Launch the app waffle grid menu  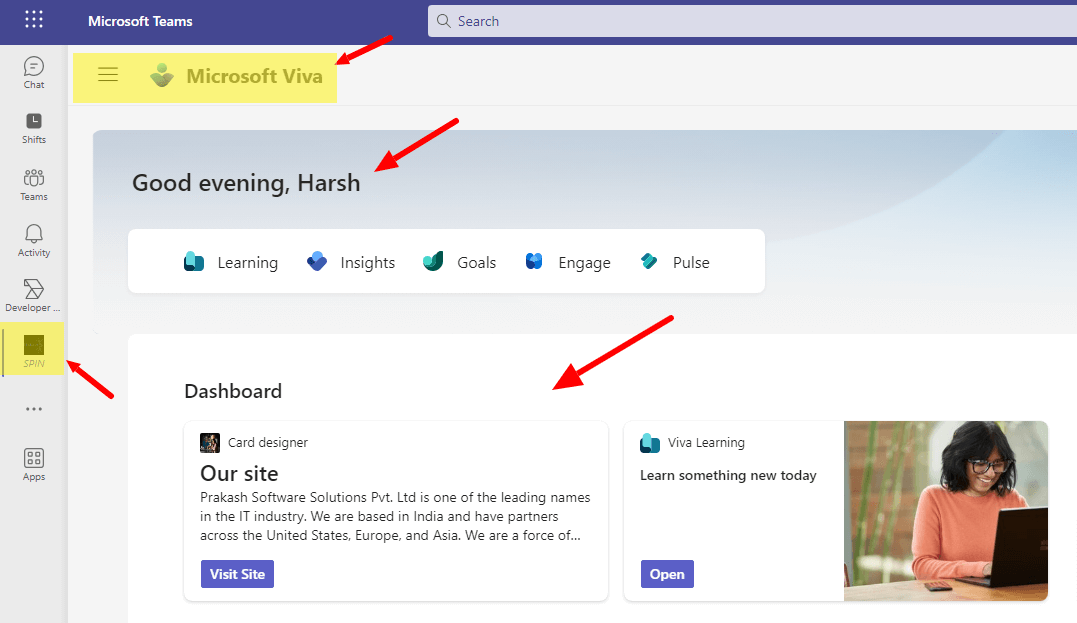(x=33, y=20)
